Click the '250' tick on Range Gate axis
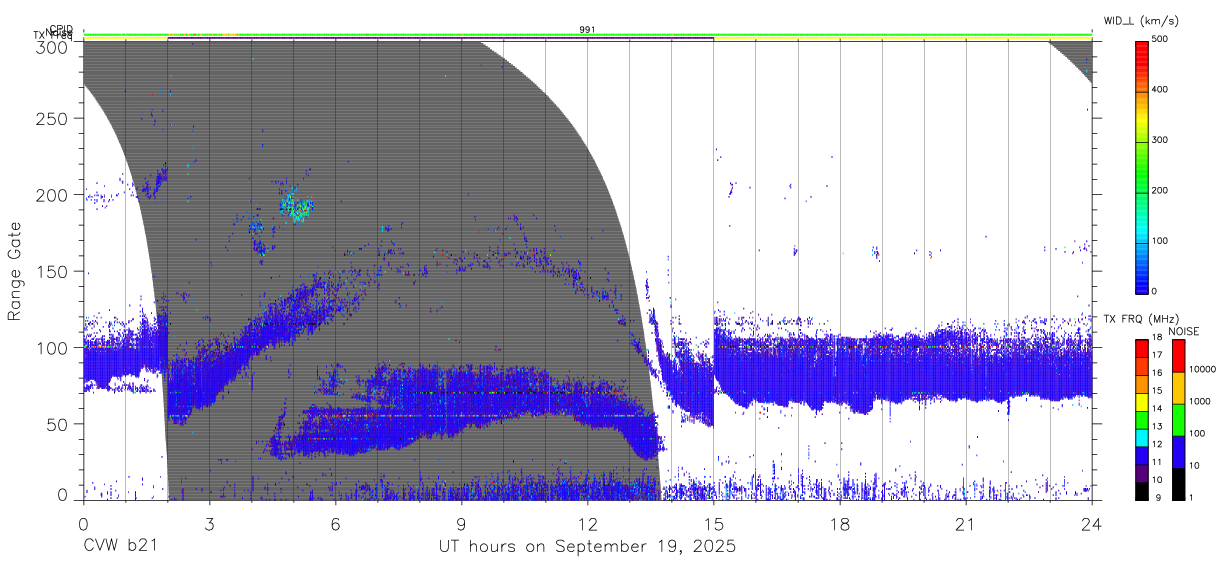Viewport: 1228px width, 567px height. [53, 118]
